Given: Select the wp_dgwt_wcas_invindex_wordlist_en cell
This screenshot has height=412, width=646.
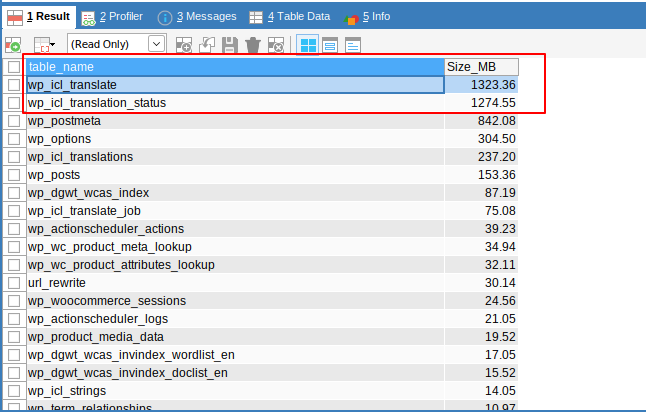Looking at the screenshot, I should pos(235,355).
